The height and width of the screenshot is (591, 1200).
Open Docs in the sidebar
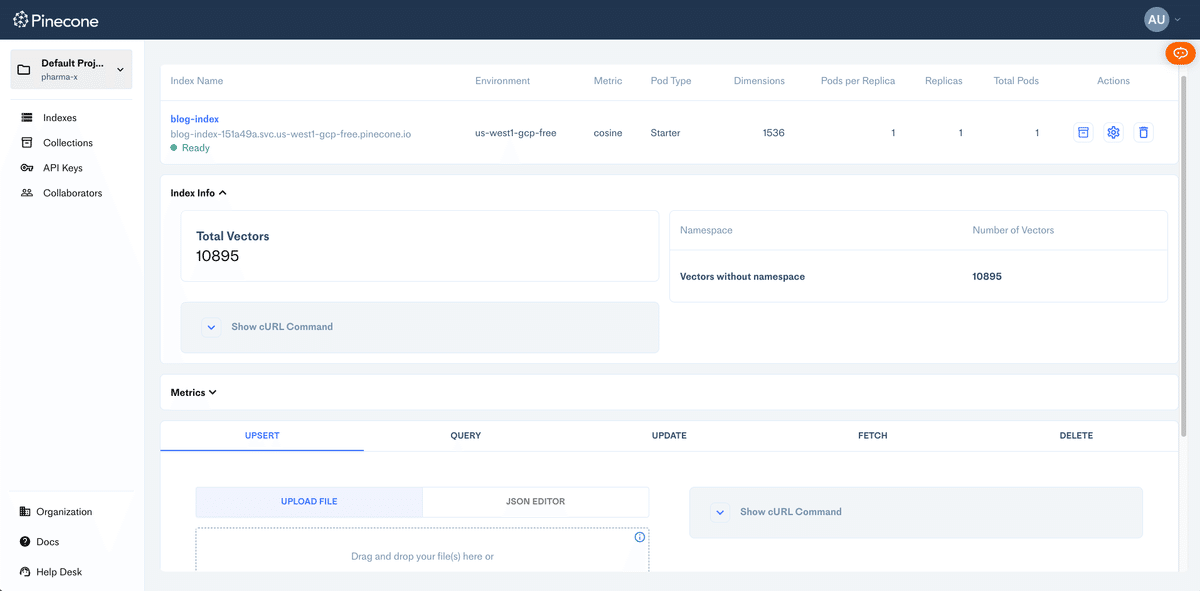click(47, 542)
